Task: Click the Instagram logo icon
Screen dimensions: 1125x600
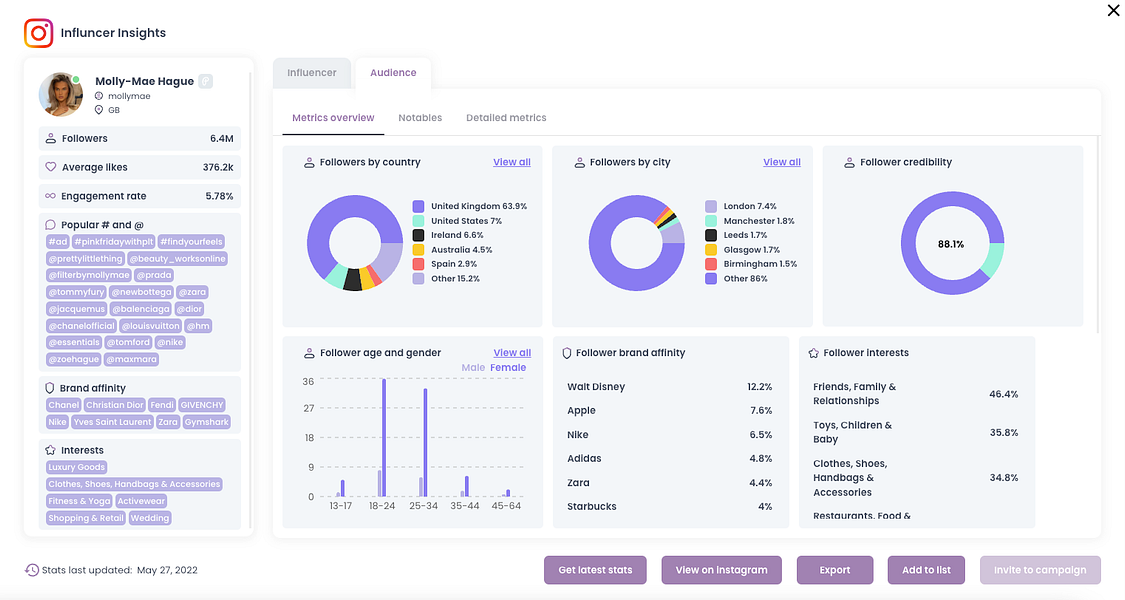Action: click(39, 33)
